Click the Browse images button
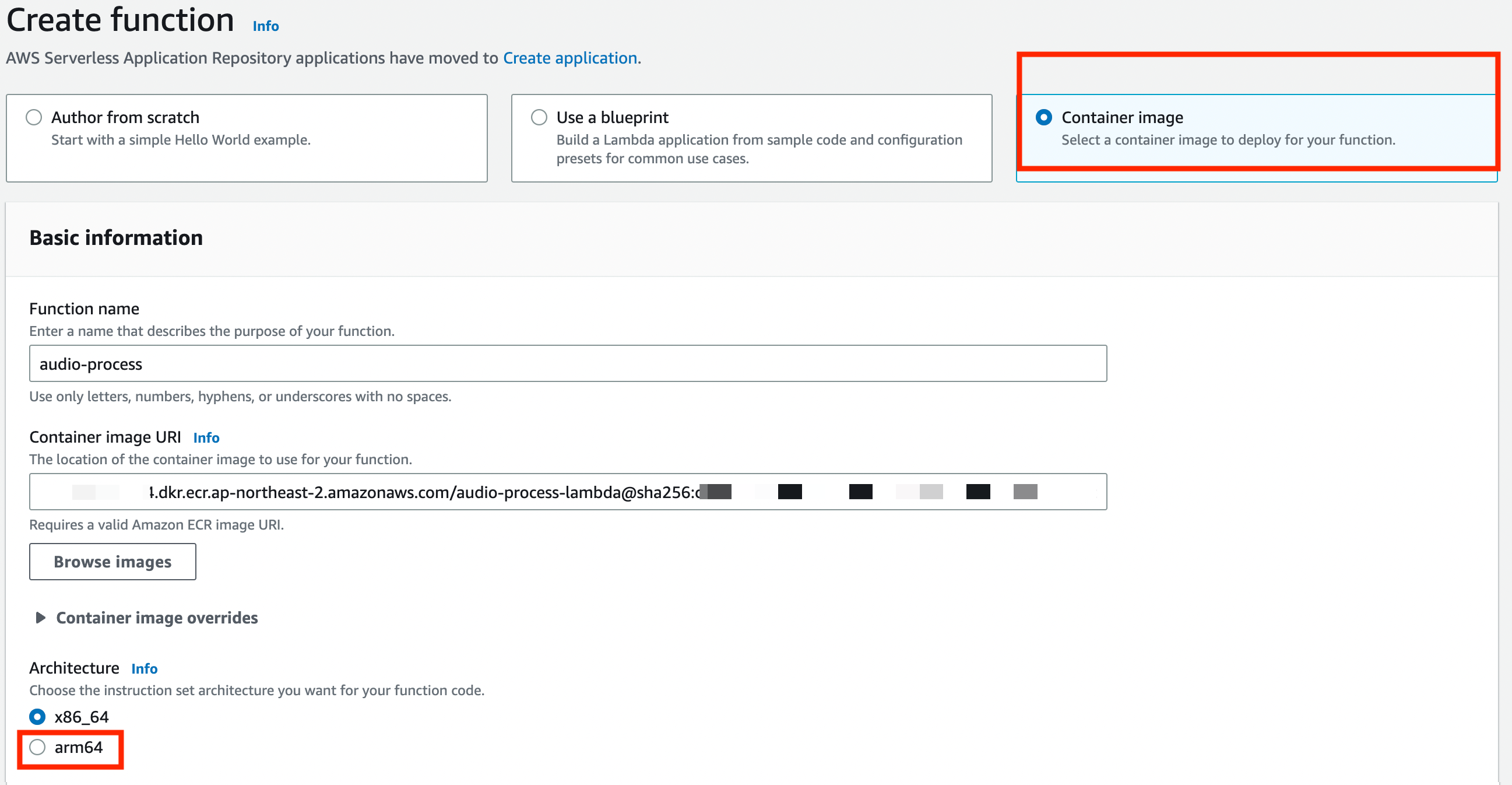This screenshot has height=785, width=1512. 112,562
